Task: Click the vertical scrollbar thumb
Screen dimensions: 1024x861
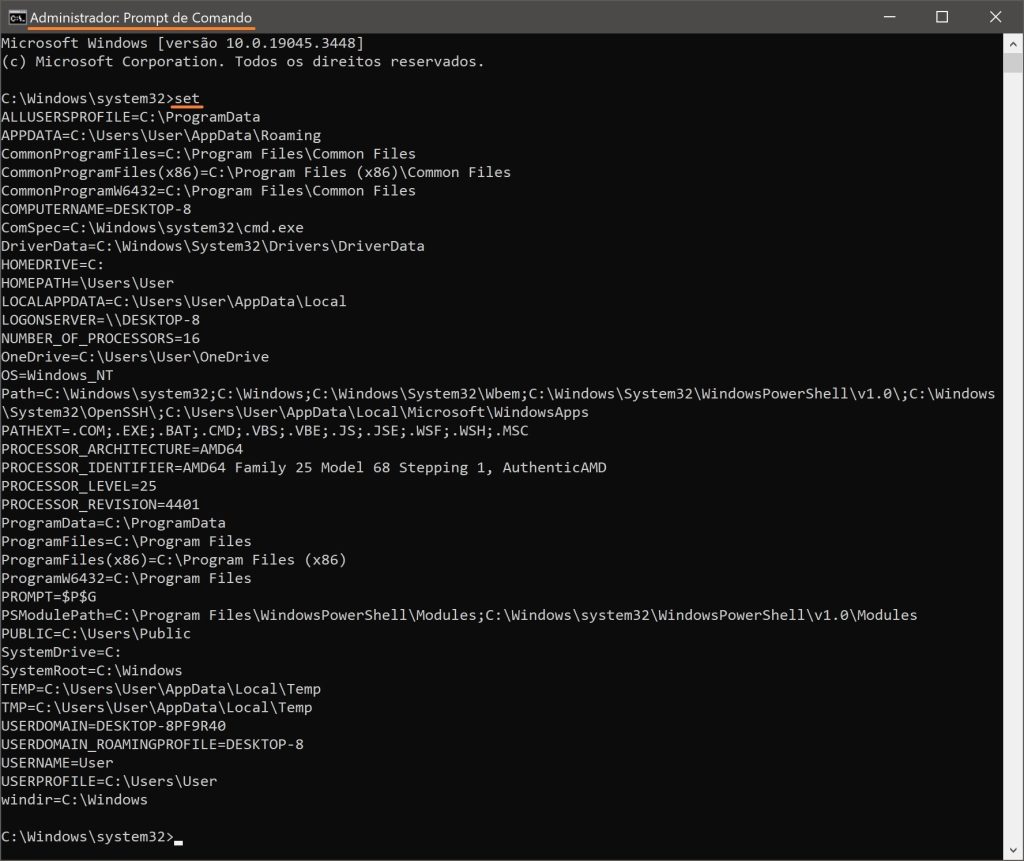Action: click(x=1011, y=64)
